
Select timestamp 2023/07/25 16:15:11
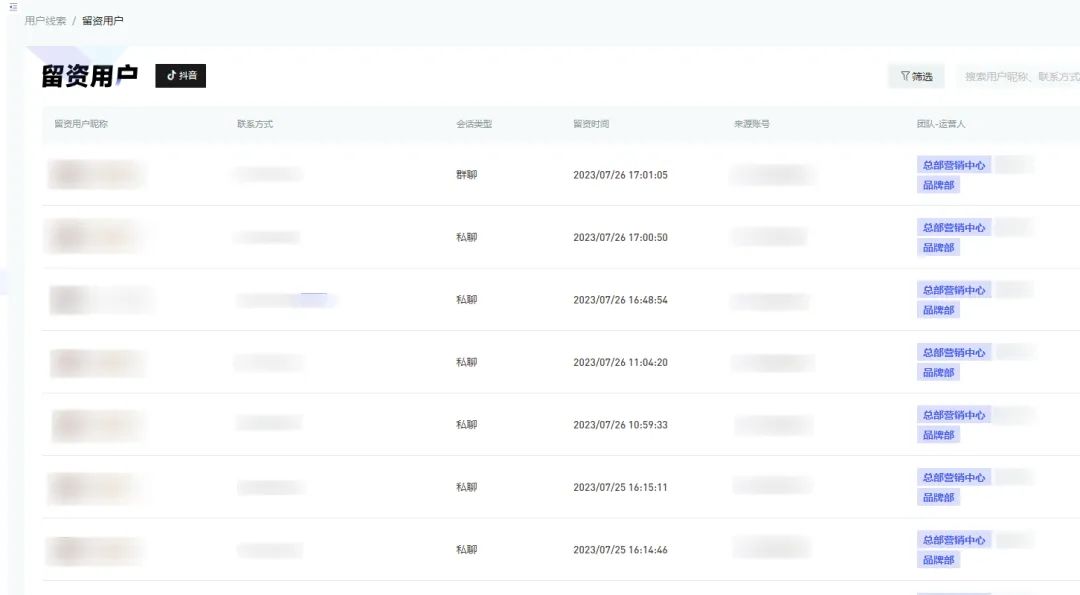621,488
